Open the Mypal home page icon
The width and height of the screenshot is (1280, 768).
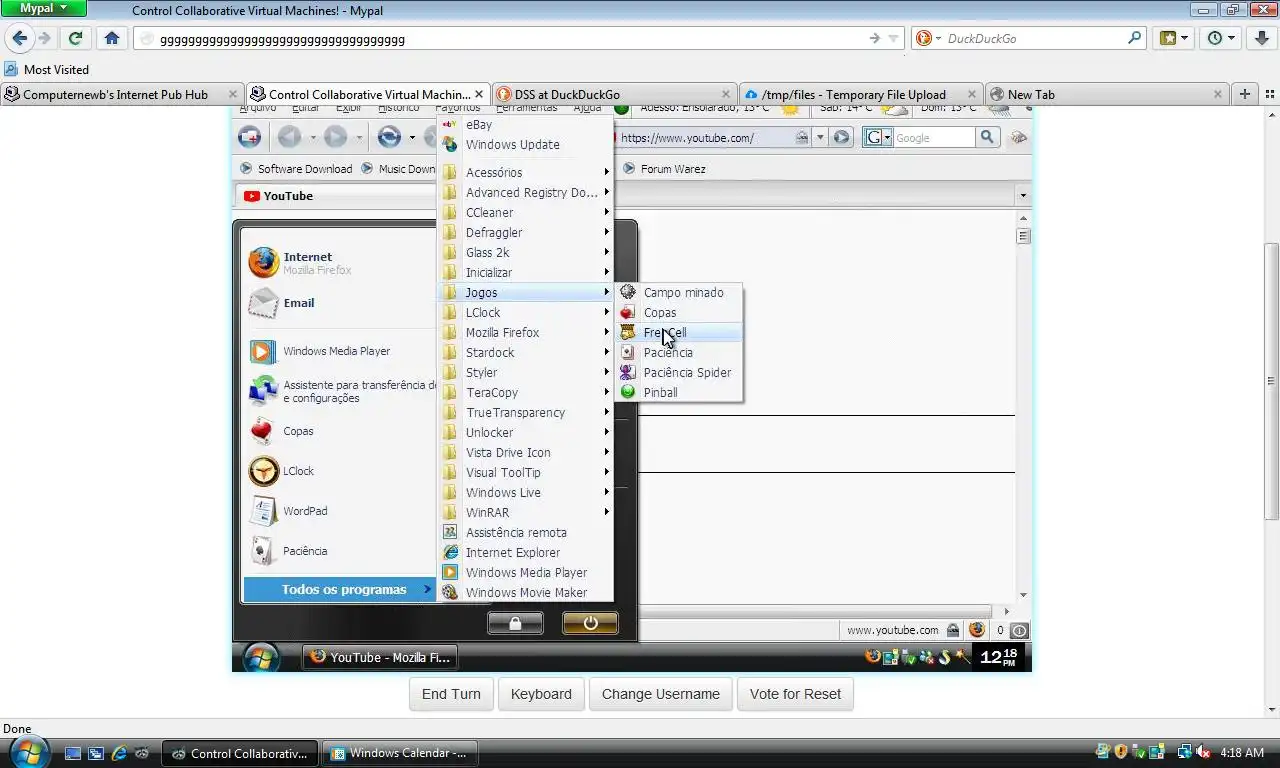[x=112, y=38]
